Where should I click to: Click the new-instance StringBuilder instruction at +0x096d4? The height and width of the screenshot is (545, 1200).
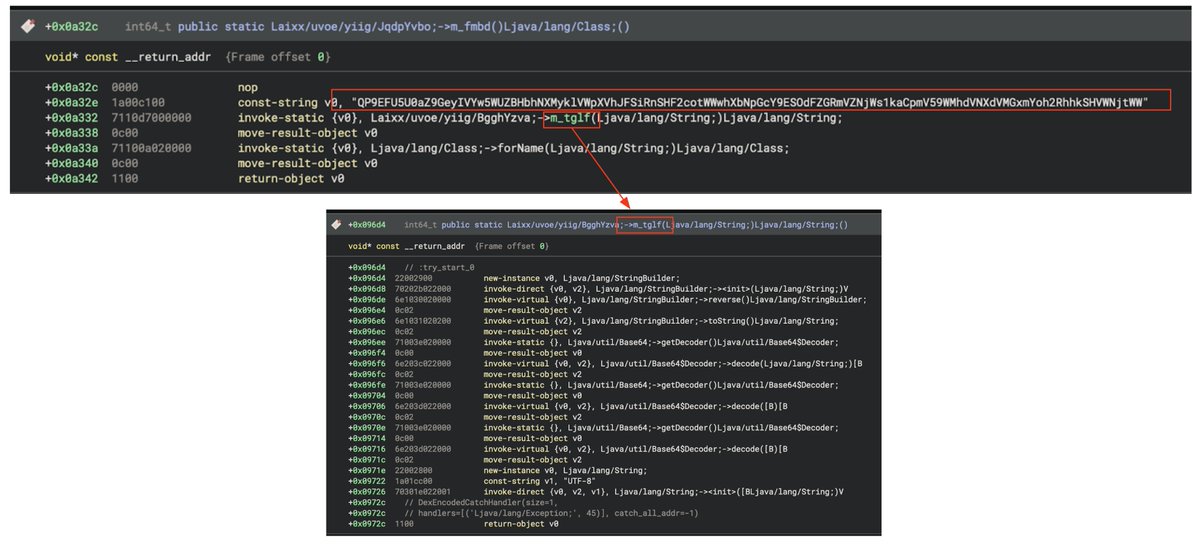[x=581, y=278]
